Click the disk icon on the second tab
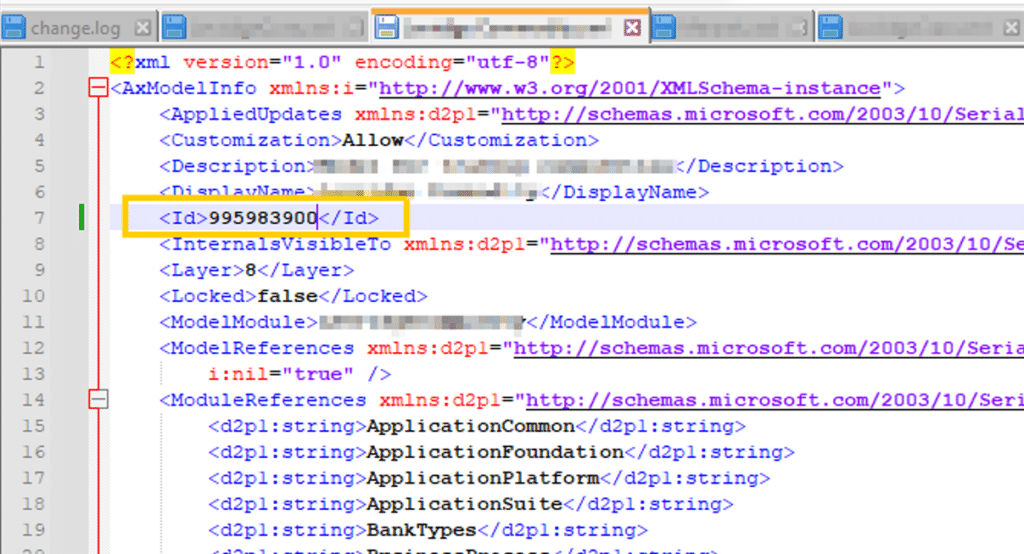1024x554 pixels. point(173,27)
